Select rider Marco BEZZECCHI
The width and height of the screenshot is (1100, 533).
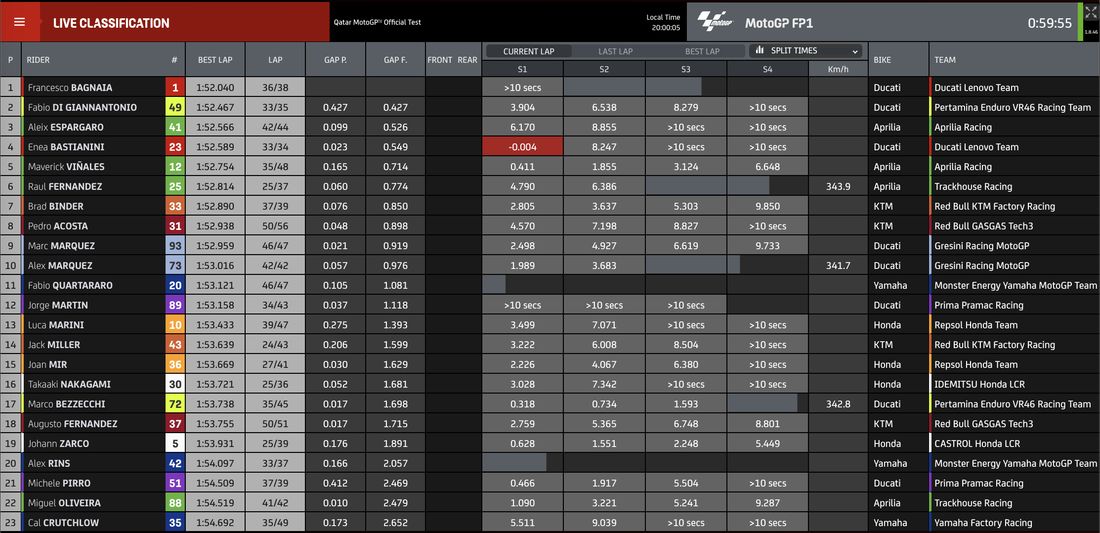click(x=65, y=404)
